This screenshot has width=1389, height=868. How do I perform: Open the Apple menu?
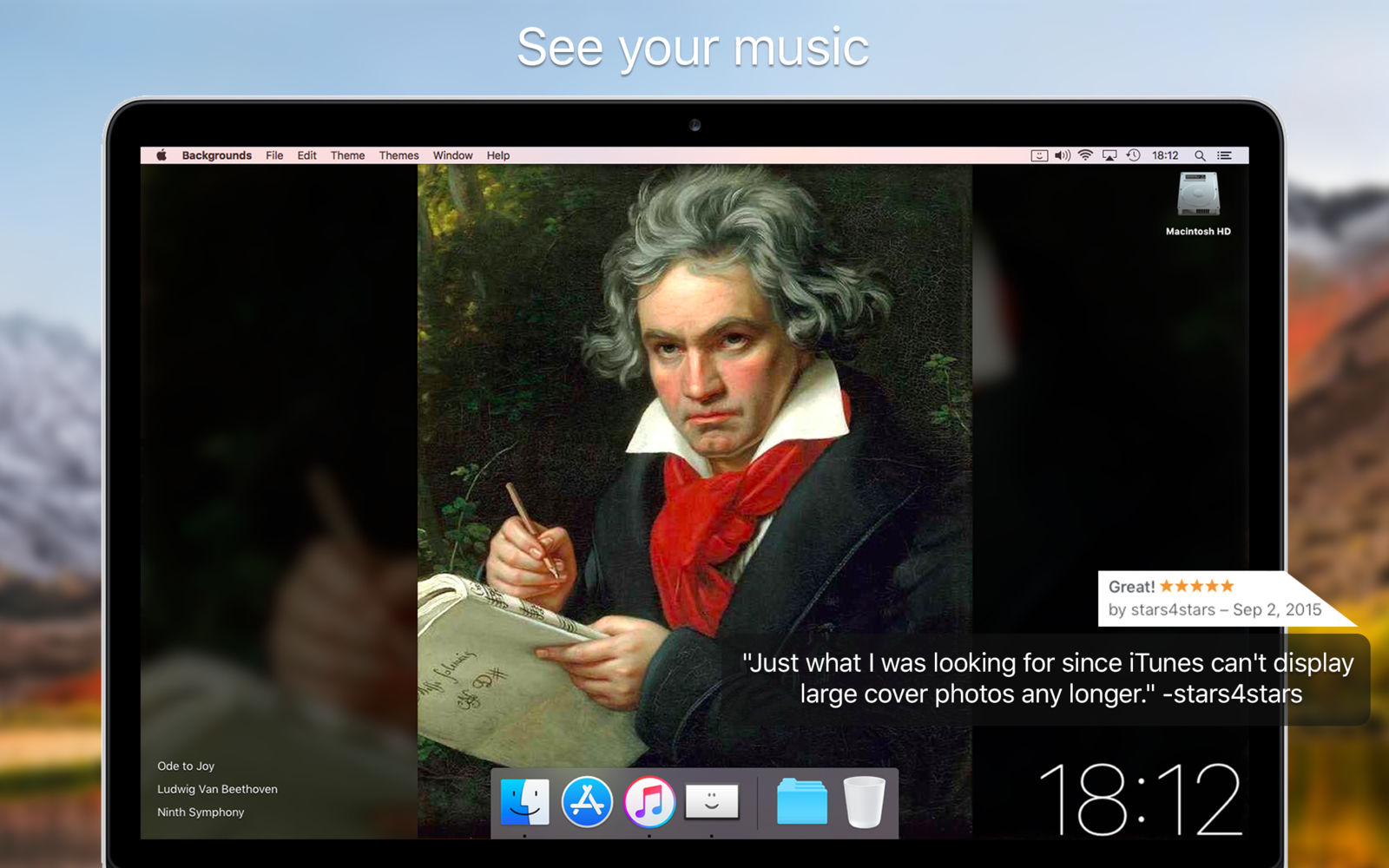[161, 155]
